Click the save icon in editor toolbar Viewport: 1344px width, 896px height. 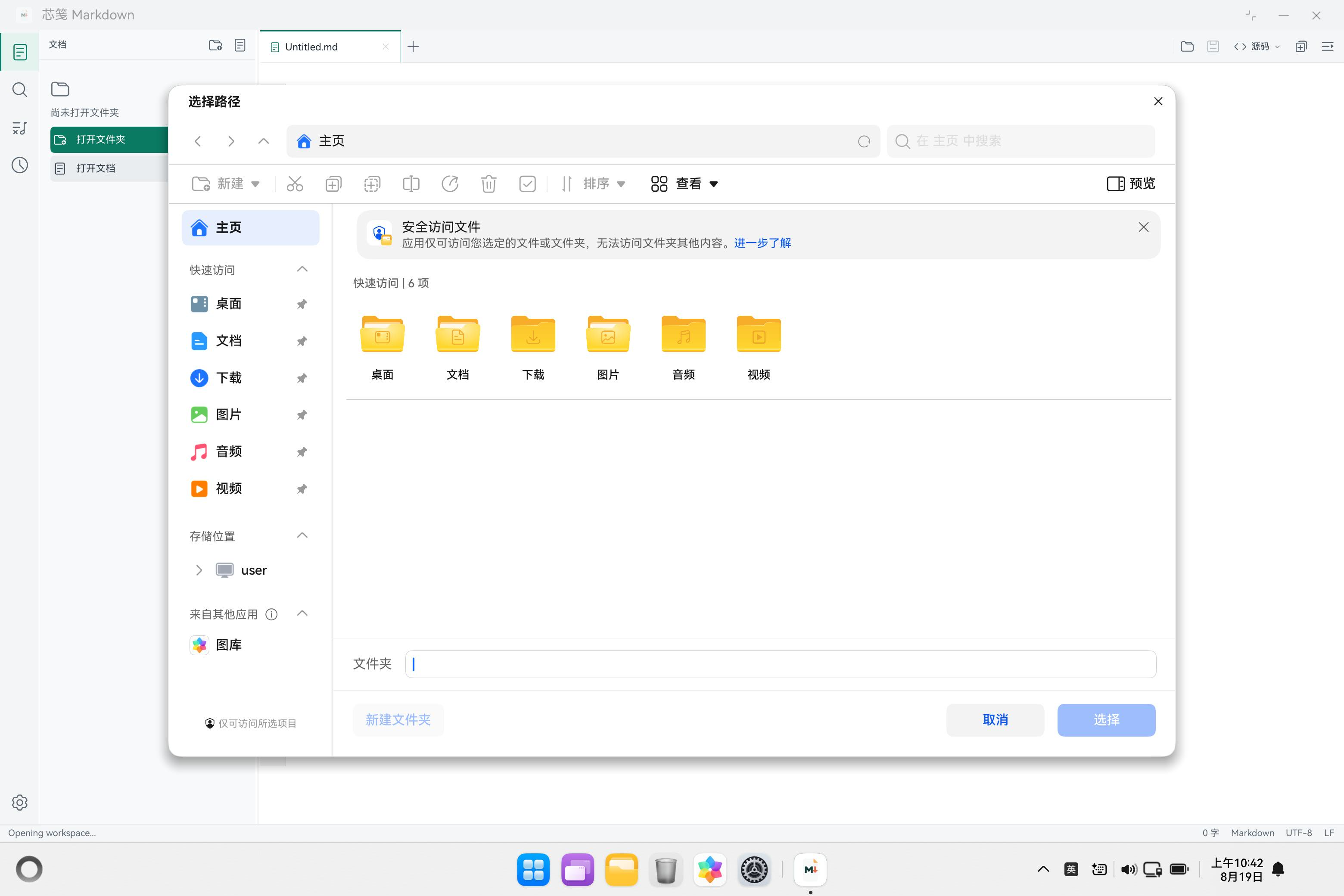(x=1213, y=46)
